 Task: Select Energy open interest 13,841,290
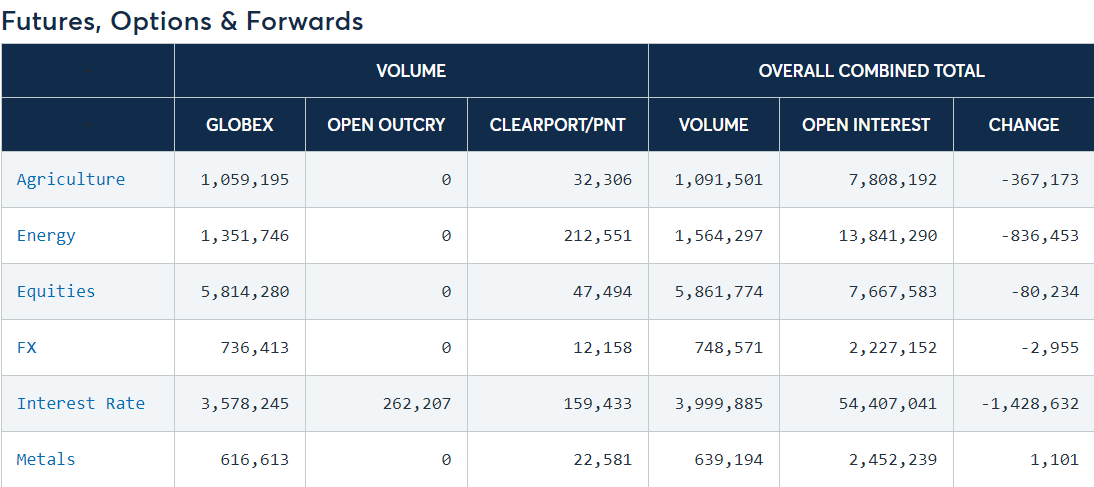pyautogui.click(x=887, y=236)
